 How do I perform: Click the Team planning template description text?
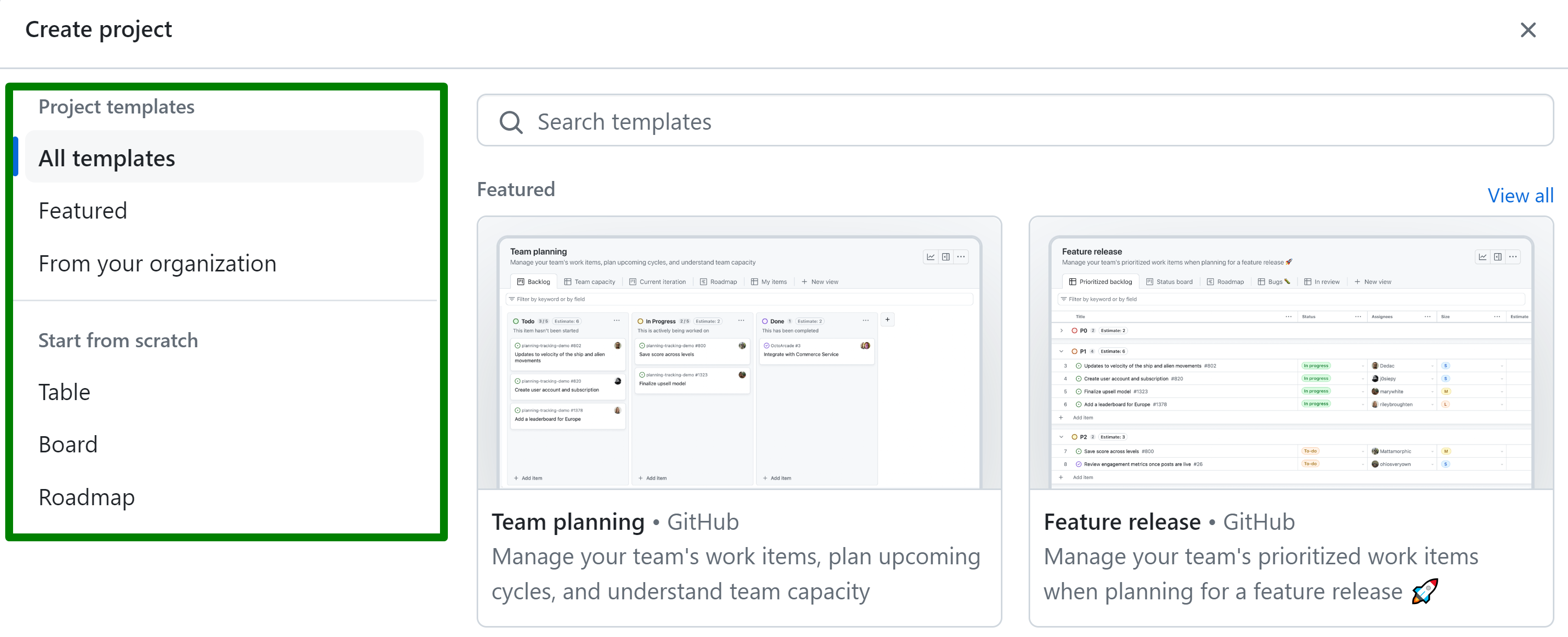click(x=736, y=574)
